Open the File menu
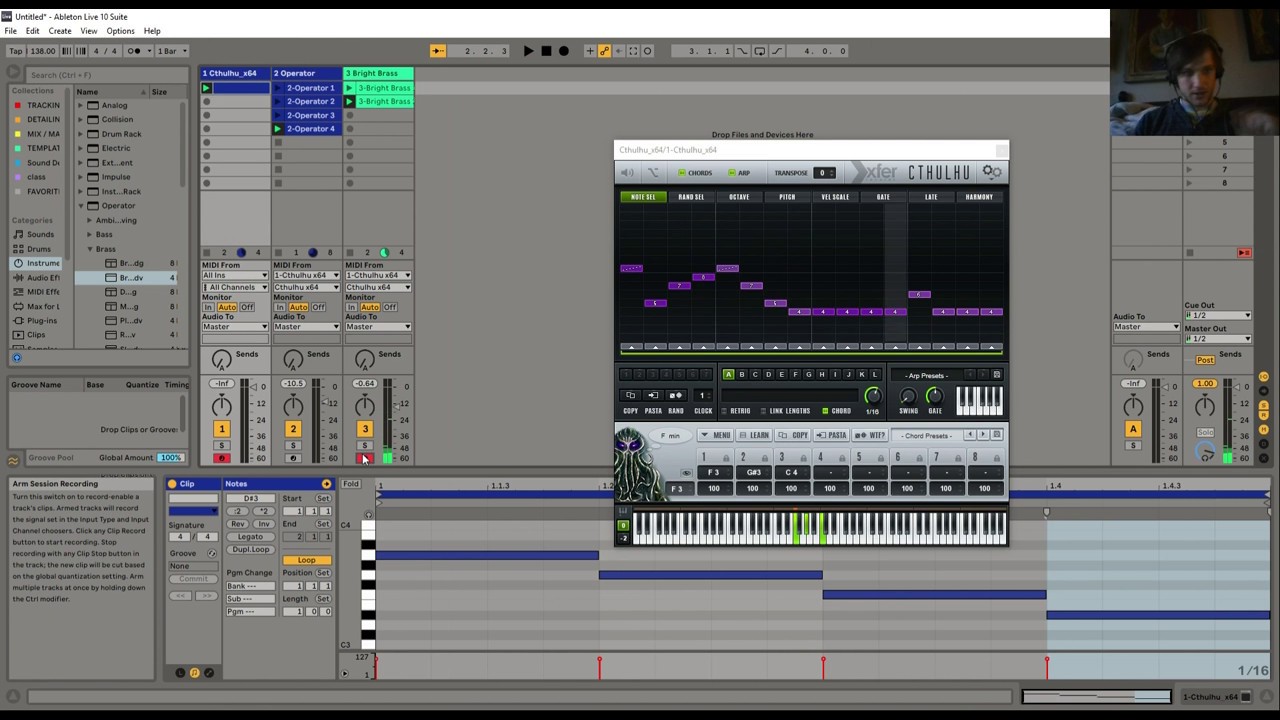This screenshot has height=720, width=1280. [x=10, y=31]
